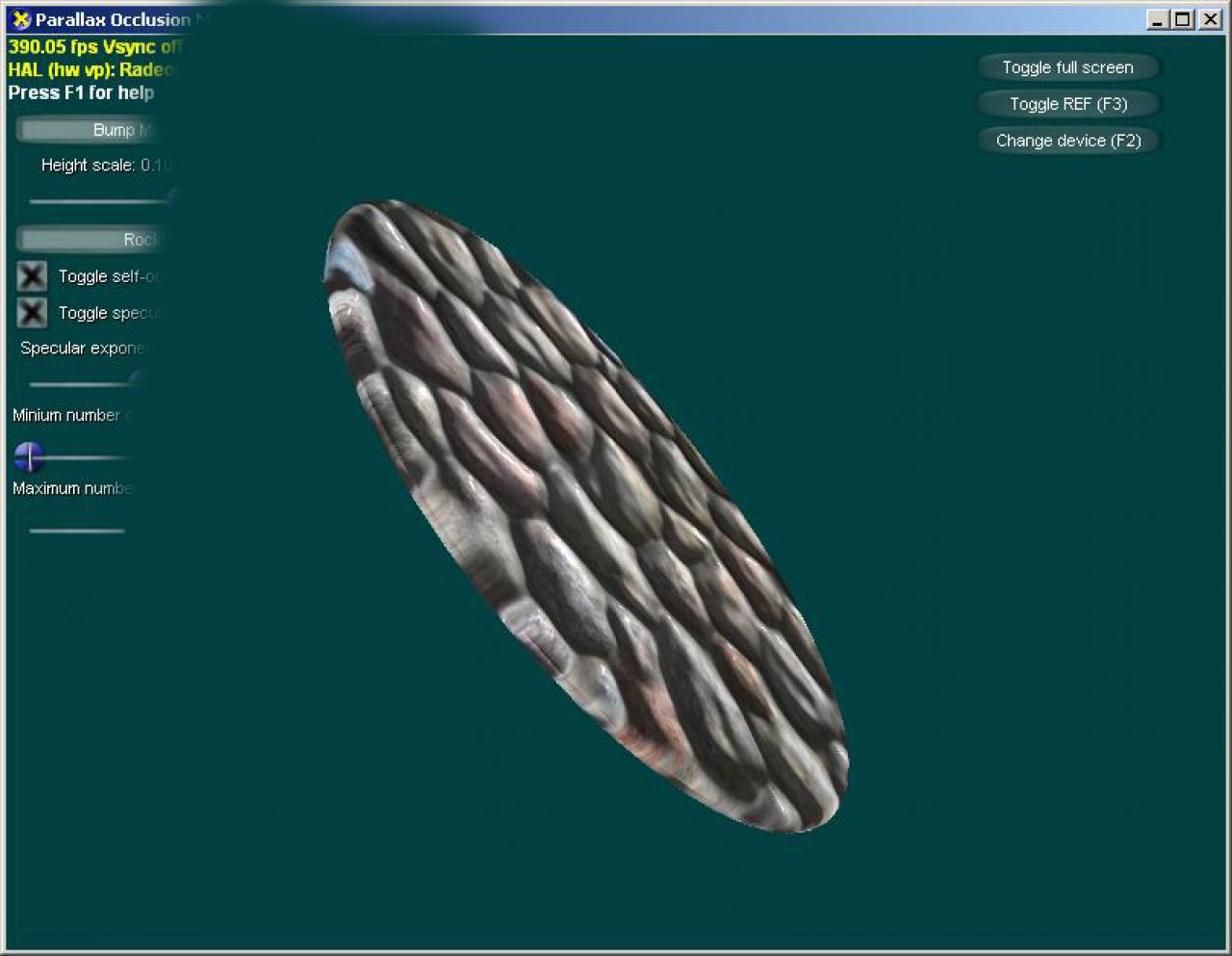Open the Rock texture combo box
1232x956 pixels.
tap(91, 240)
